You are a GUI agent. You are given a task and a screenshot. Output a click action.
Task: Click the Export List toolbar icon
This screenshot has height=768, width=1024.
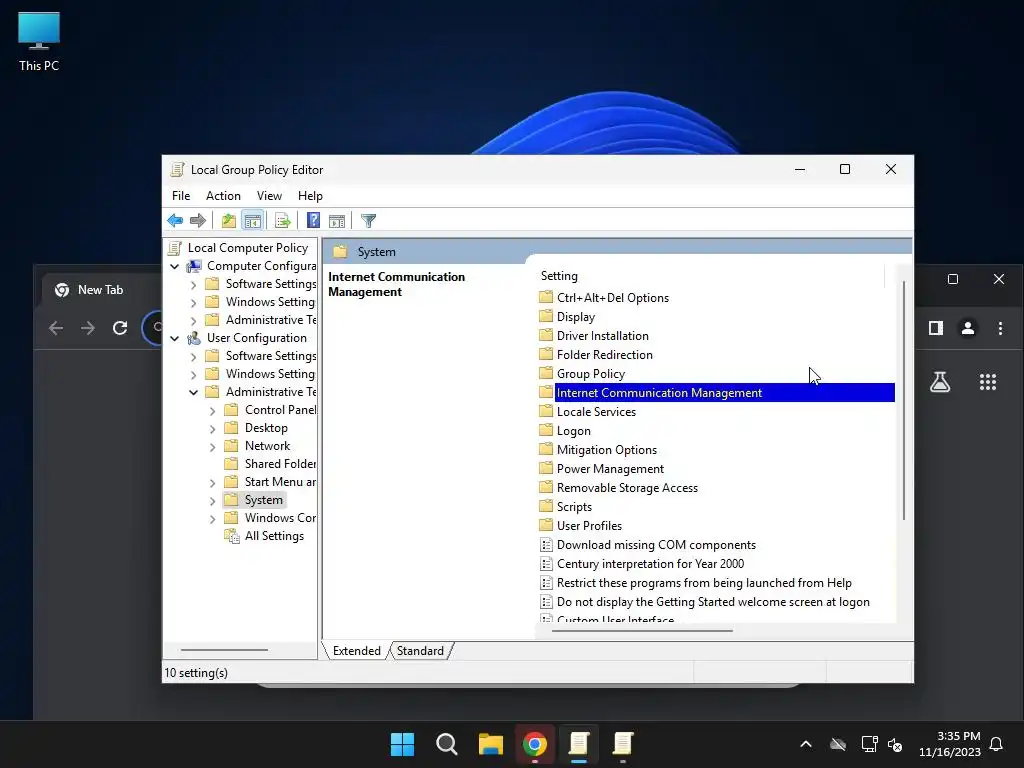(282, 221)
